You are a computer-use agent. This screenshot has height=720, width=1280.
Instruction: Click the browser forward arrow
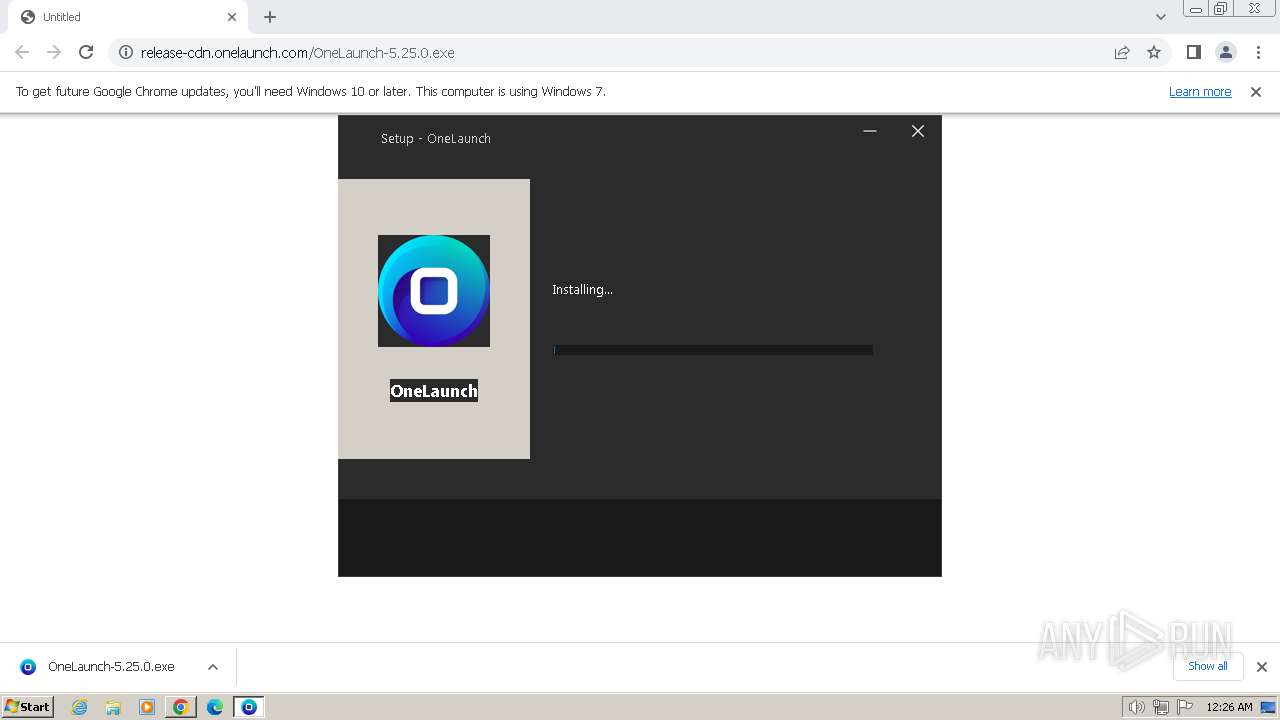(x=54, y=52)
